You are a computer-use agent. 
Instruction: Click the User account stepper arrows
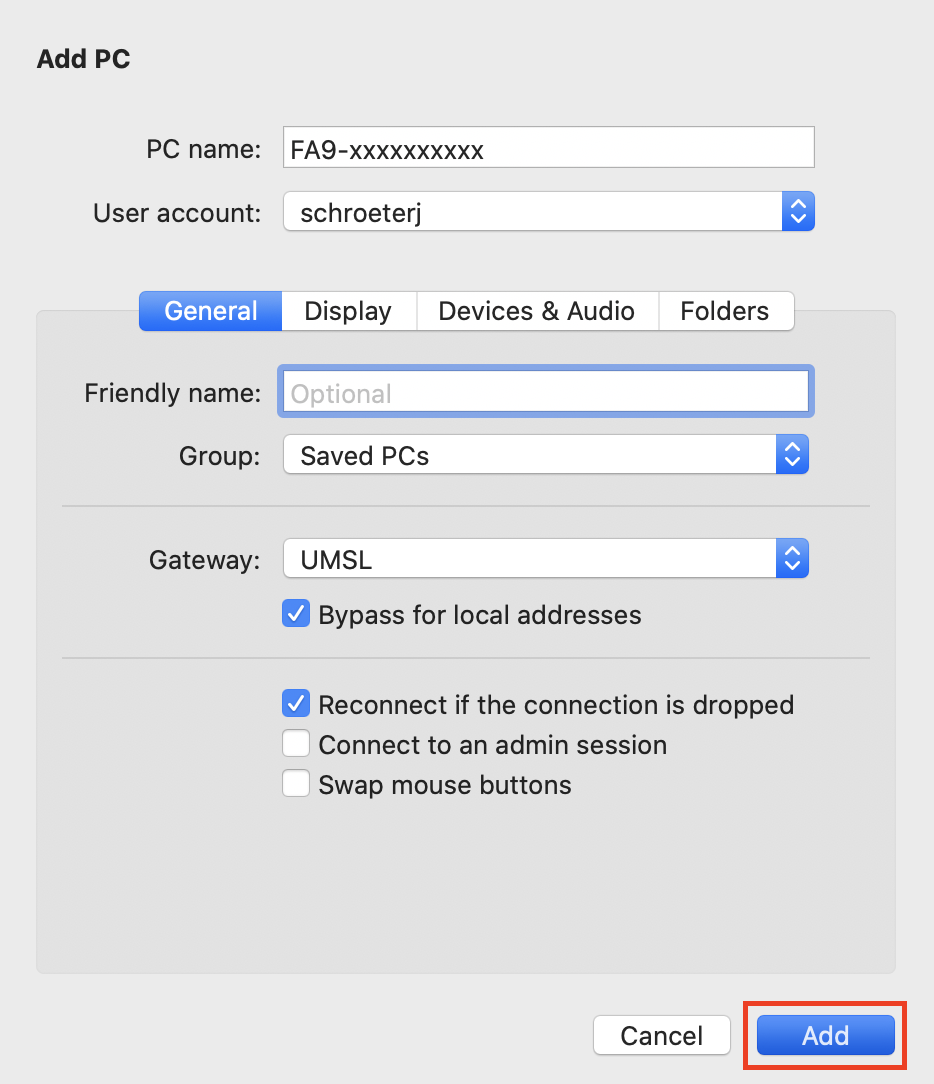(797, 211)
